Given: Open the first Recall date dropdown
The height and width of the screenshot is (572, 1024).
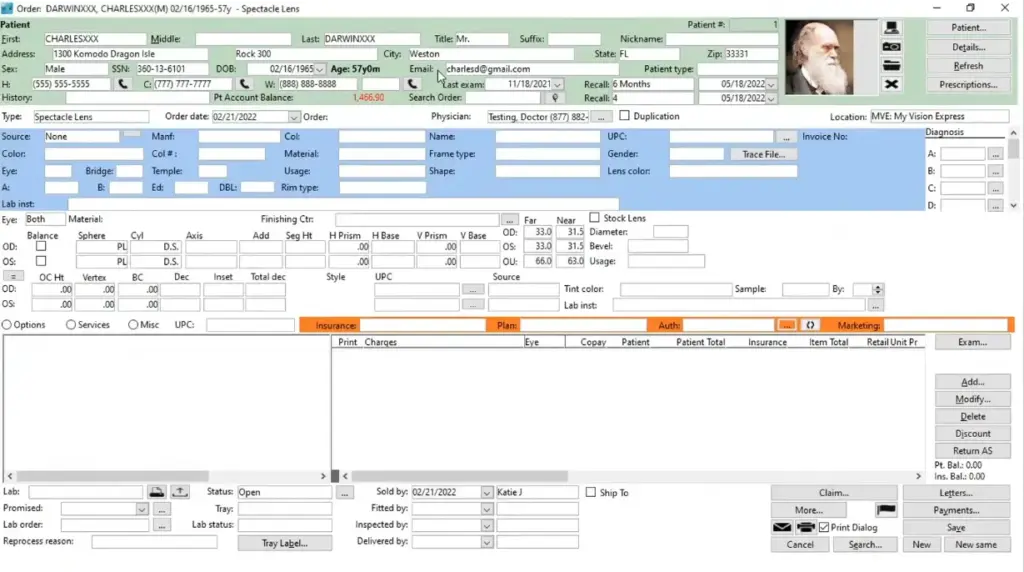Looking at the screenshot, I should coord(771,84).
